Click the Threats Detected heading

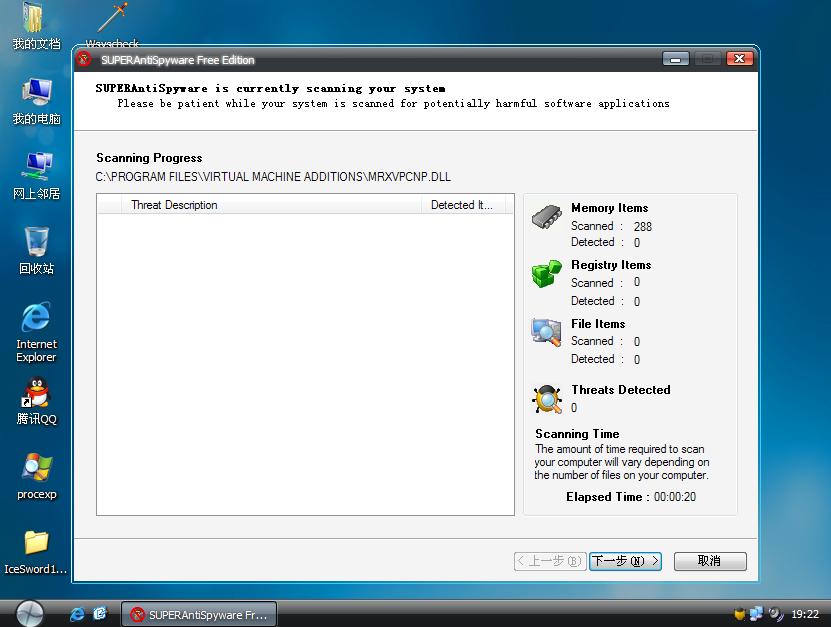tap(621, 390)
